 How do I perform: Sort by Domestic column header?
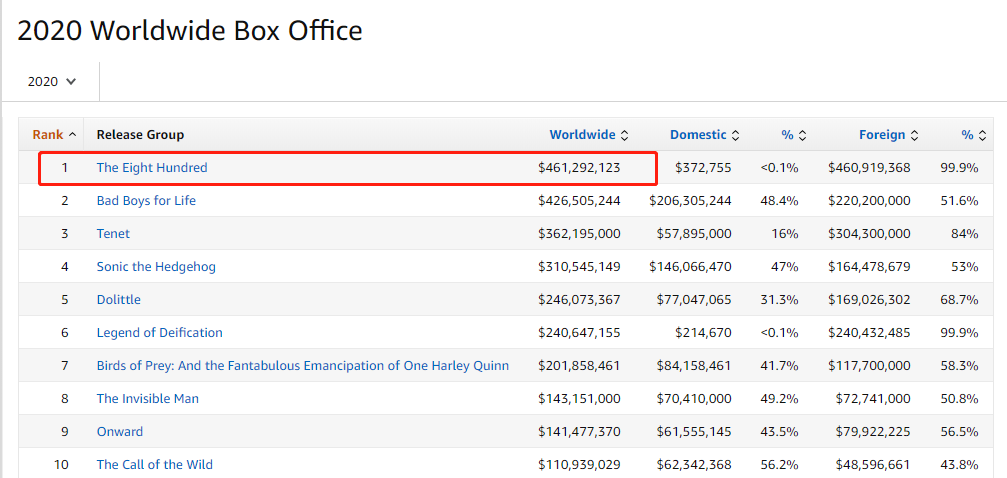[x=705, y=135]
